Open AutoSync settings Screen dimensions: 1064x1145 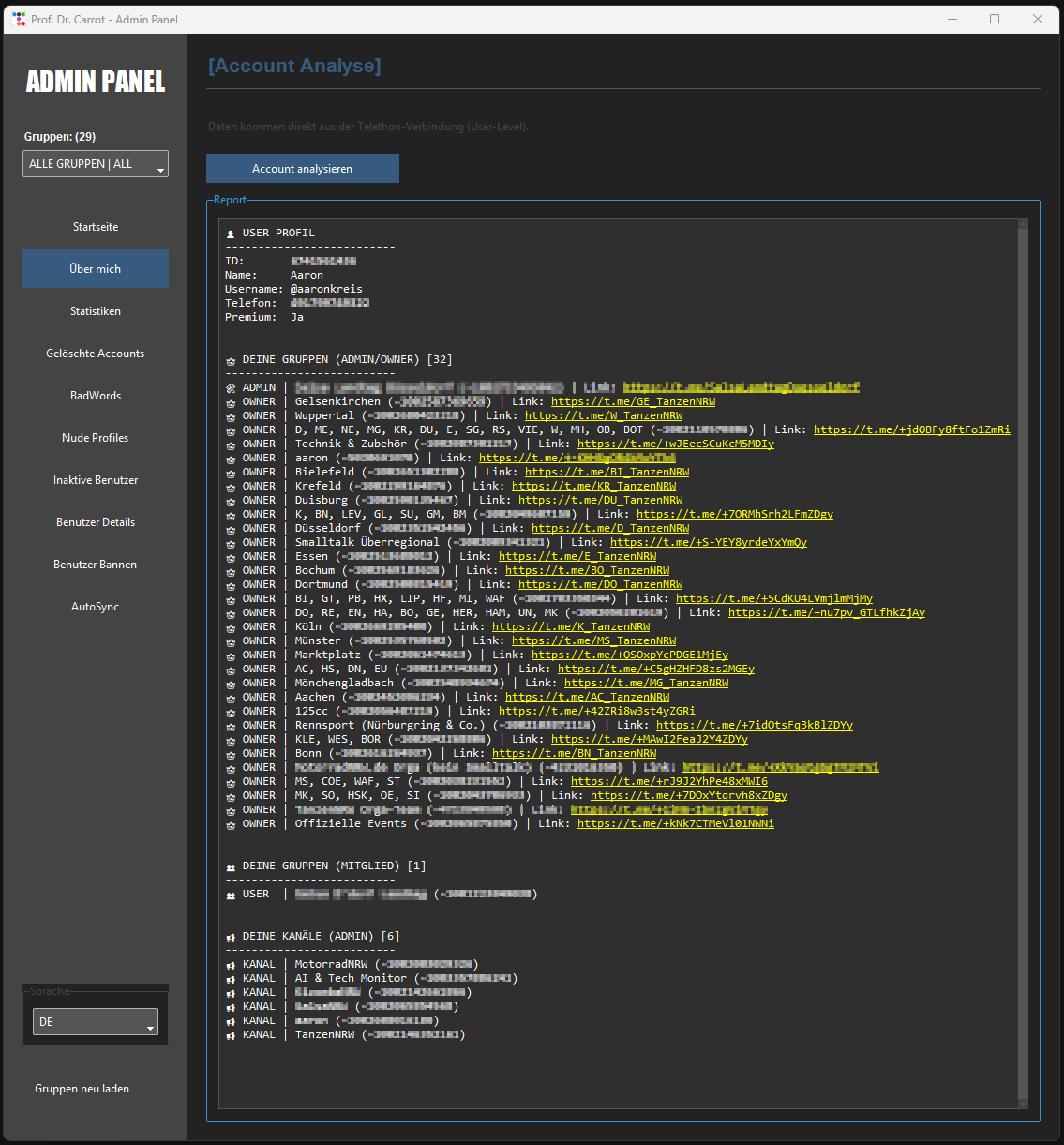96,607
